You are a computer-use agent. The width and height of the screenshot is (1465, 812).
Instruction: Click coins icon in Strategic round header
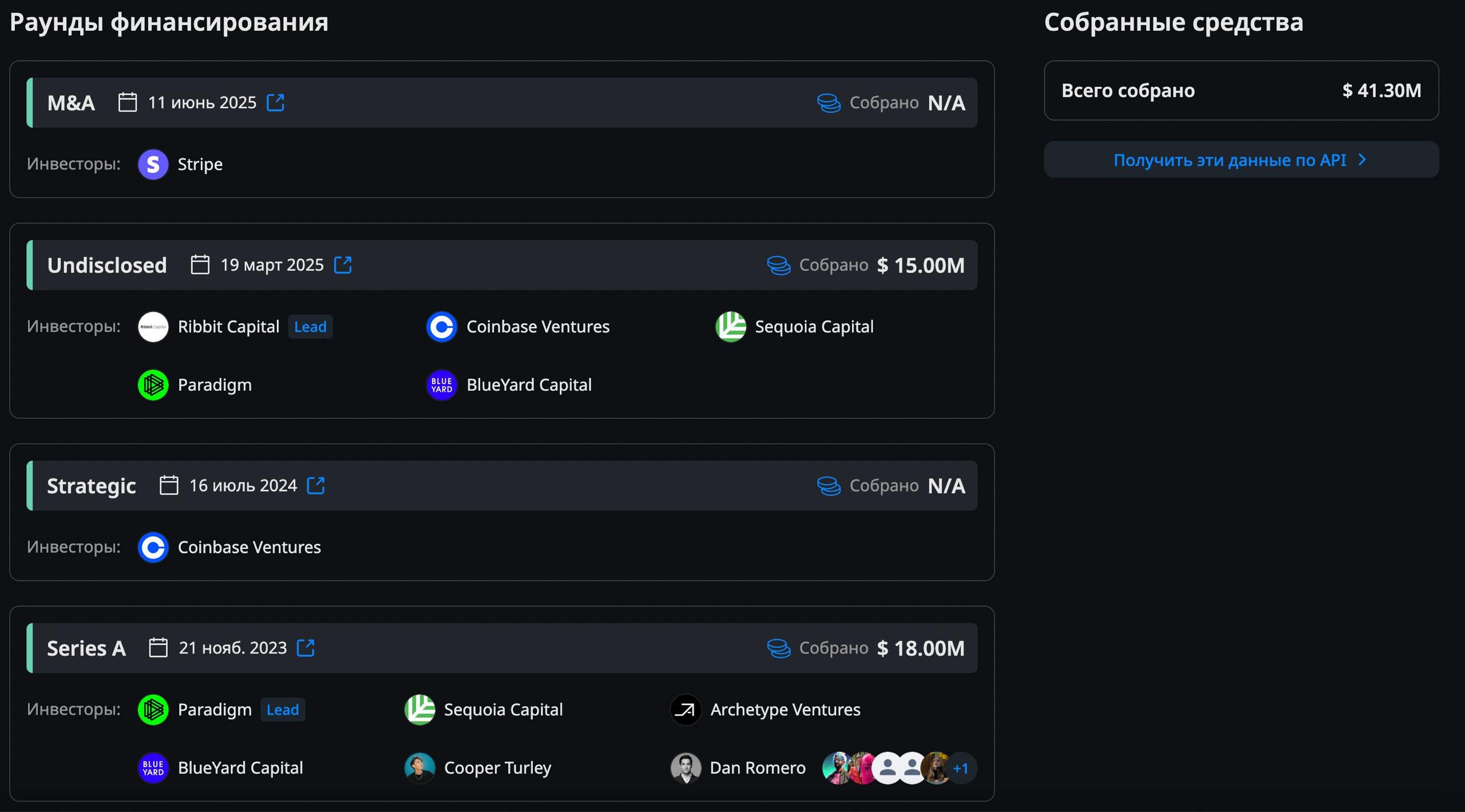click(x=829, y=486)
